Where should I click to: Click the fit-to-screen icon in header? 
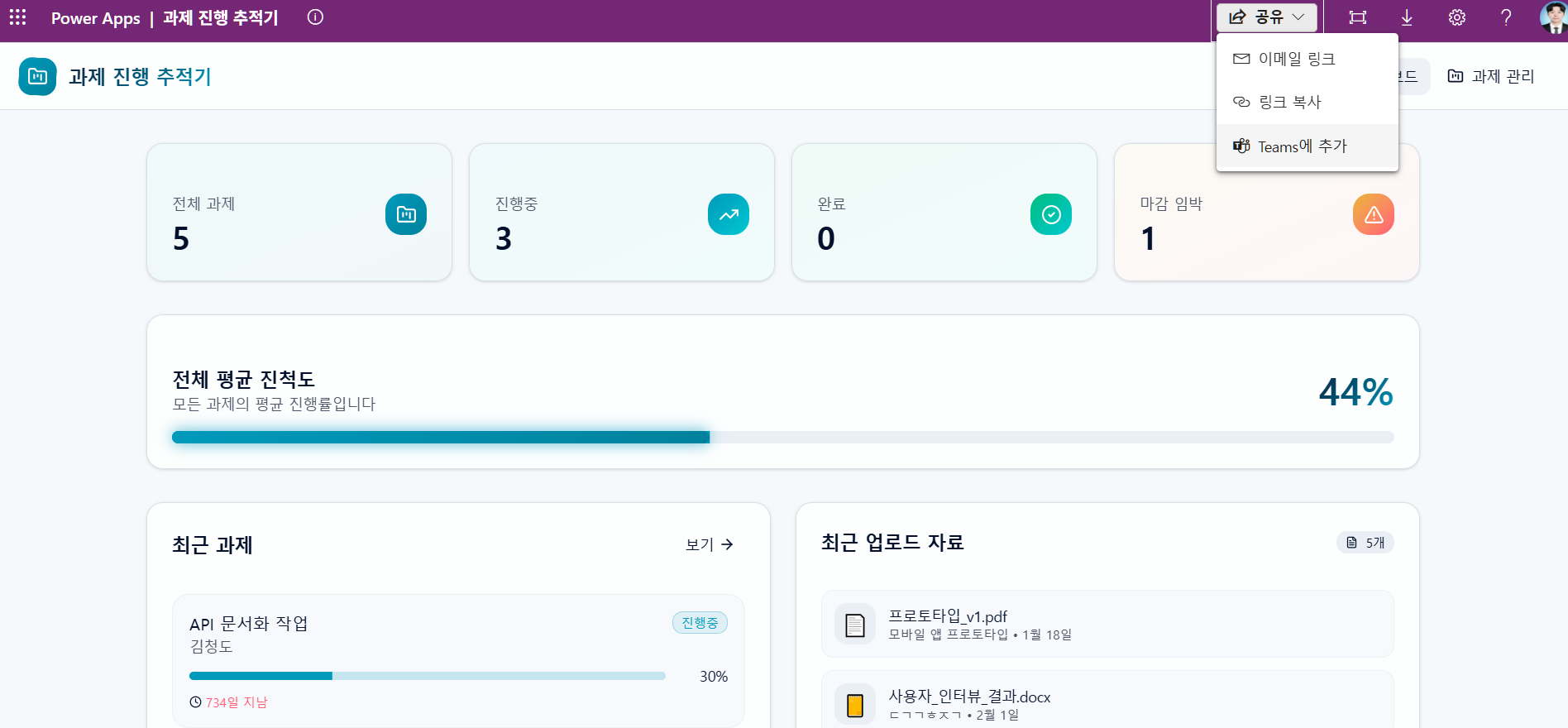tap(1357, 17)
